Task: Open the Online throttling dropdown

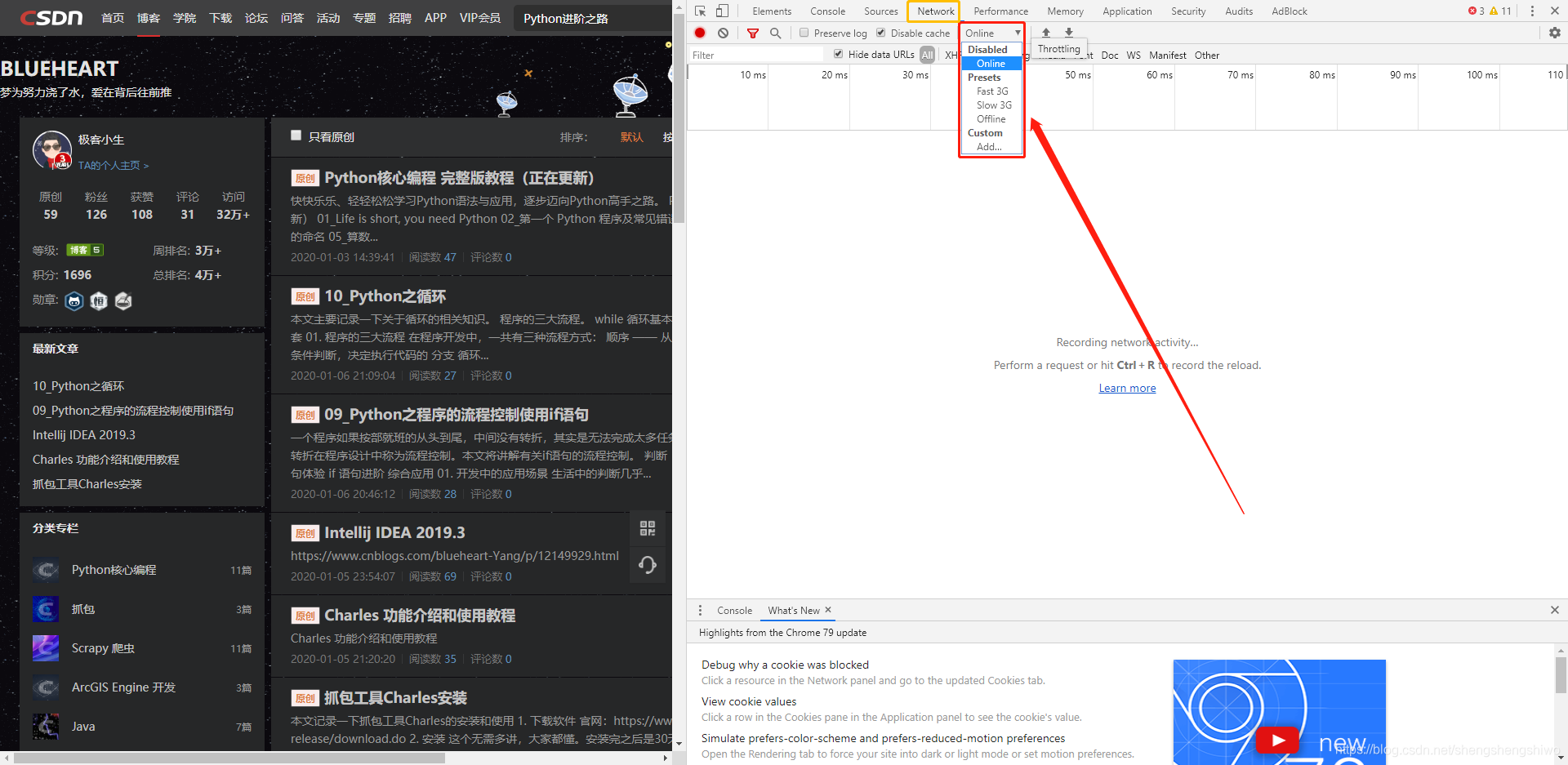Action: [x=992, y=33]
